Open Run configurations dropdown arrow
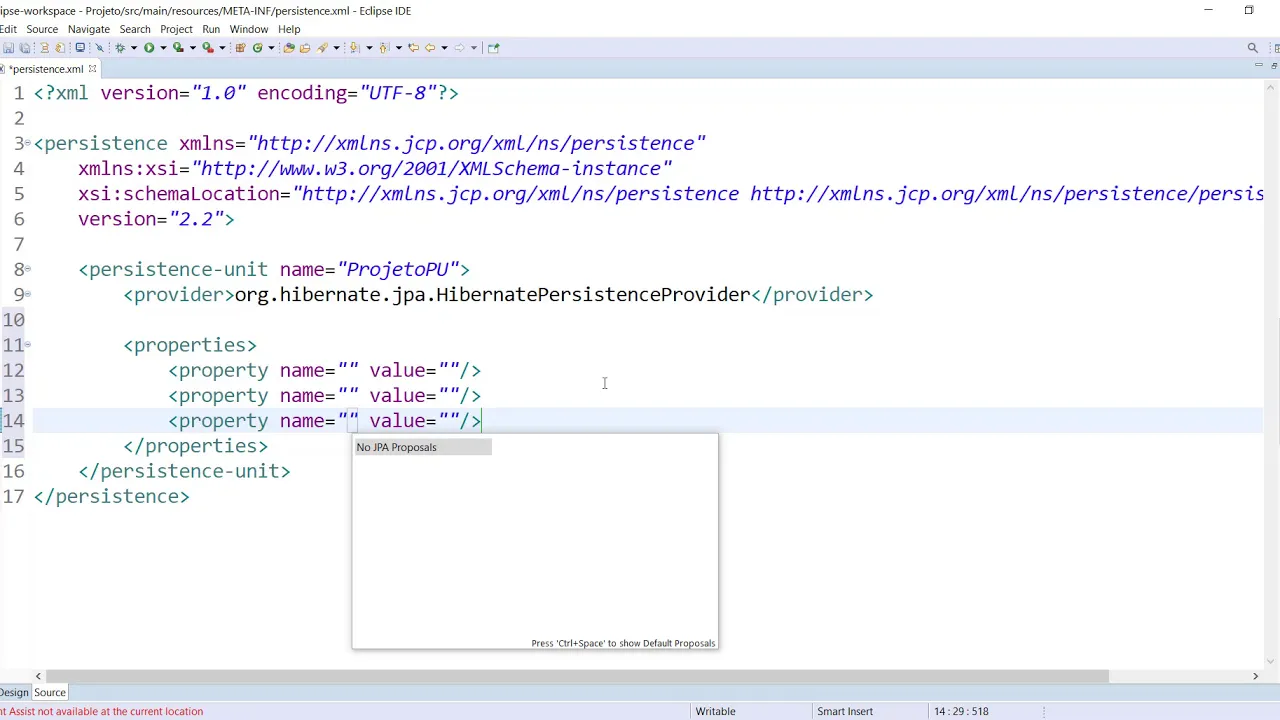Viewport: 1280px width, 720px height. [x=163, y=47]
